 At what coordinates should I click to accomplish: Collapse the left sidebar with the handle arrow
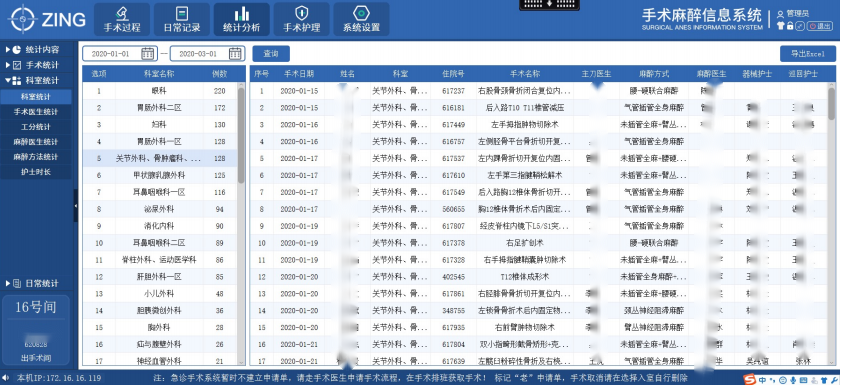(76, 206)
